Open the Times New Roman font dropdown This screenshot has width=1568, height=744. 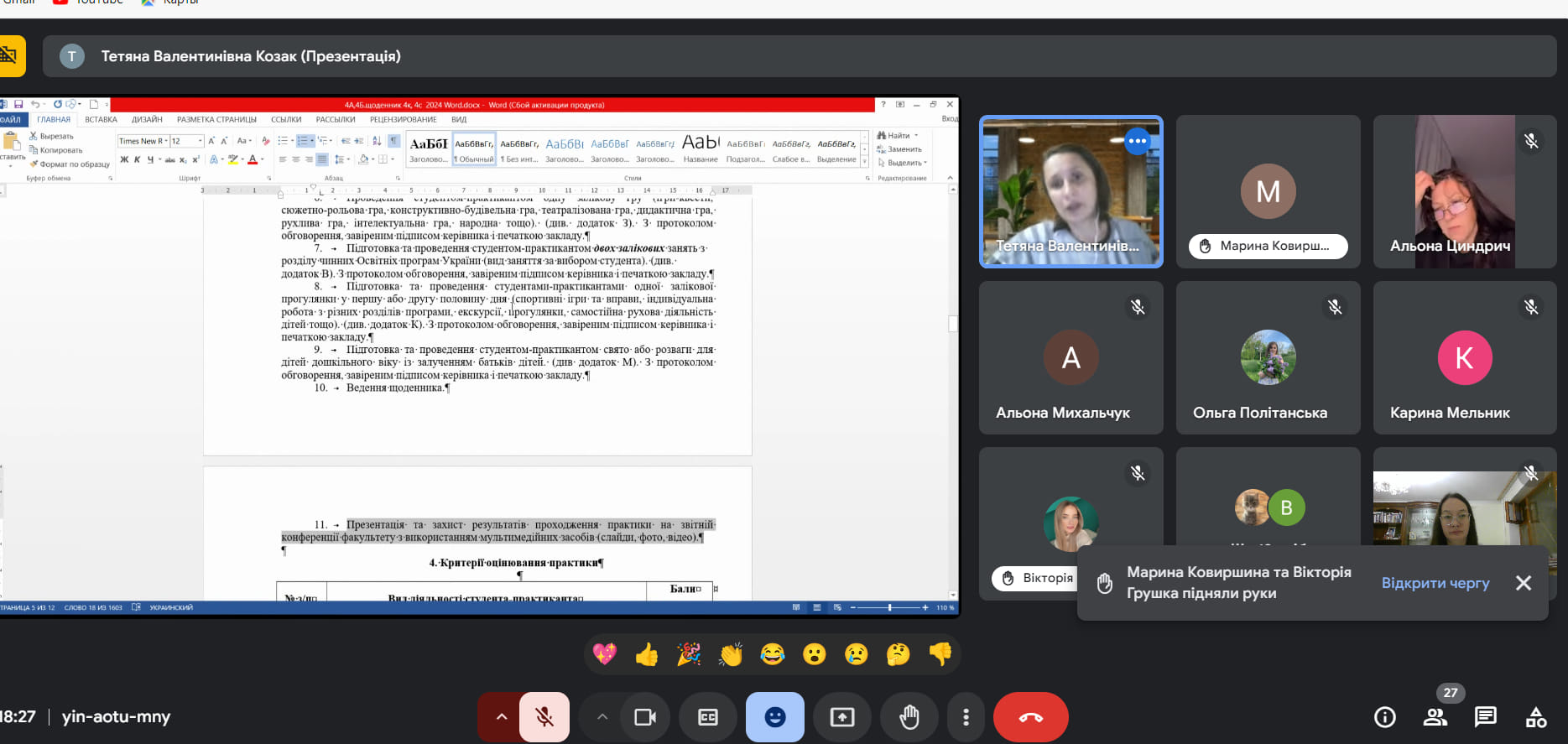click(x=166, y=141)
